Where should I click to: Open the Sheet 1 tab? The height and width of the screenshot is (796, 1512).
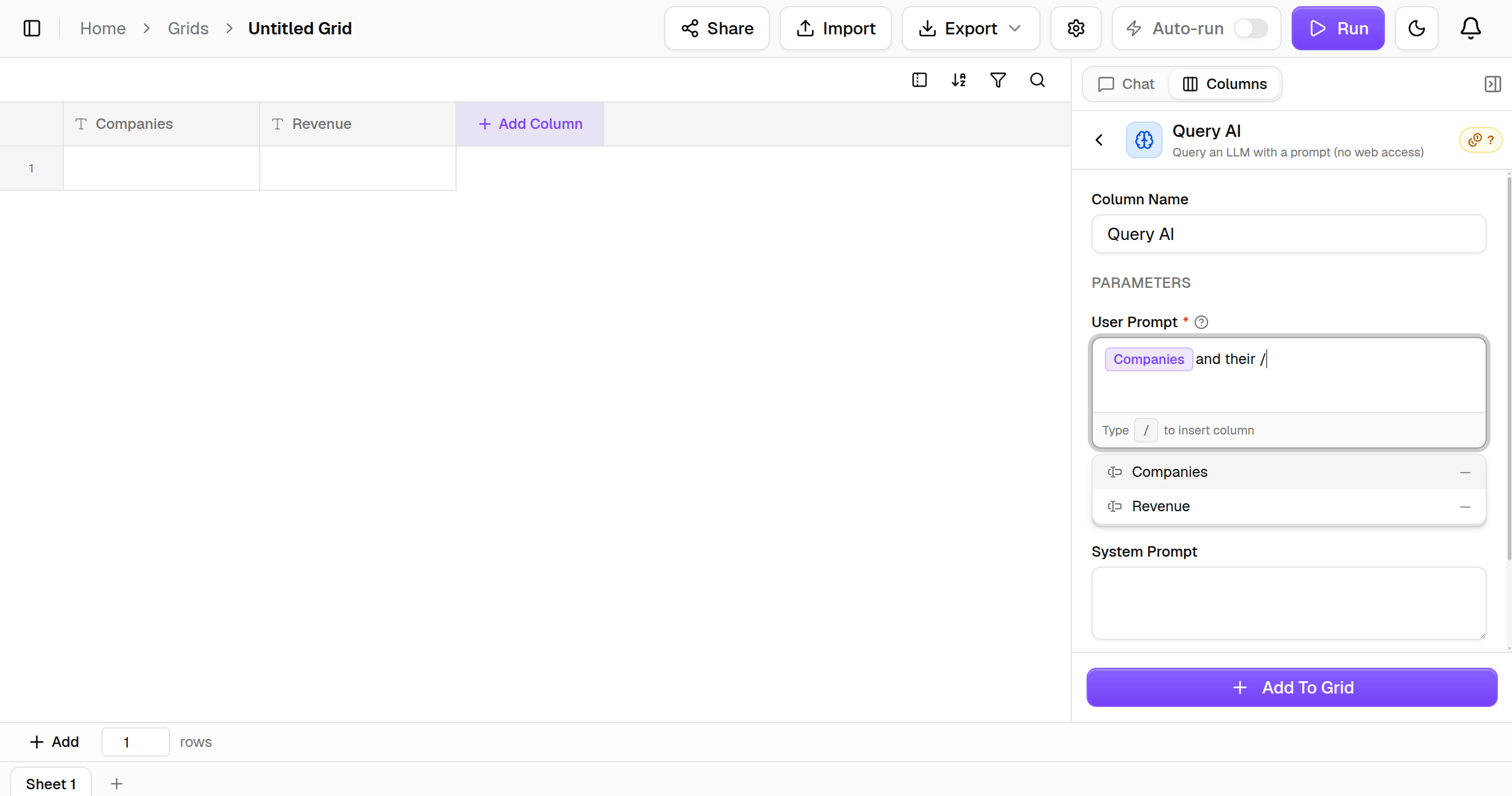tap(51, 783)
